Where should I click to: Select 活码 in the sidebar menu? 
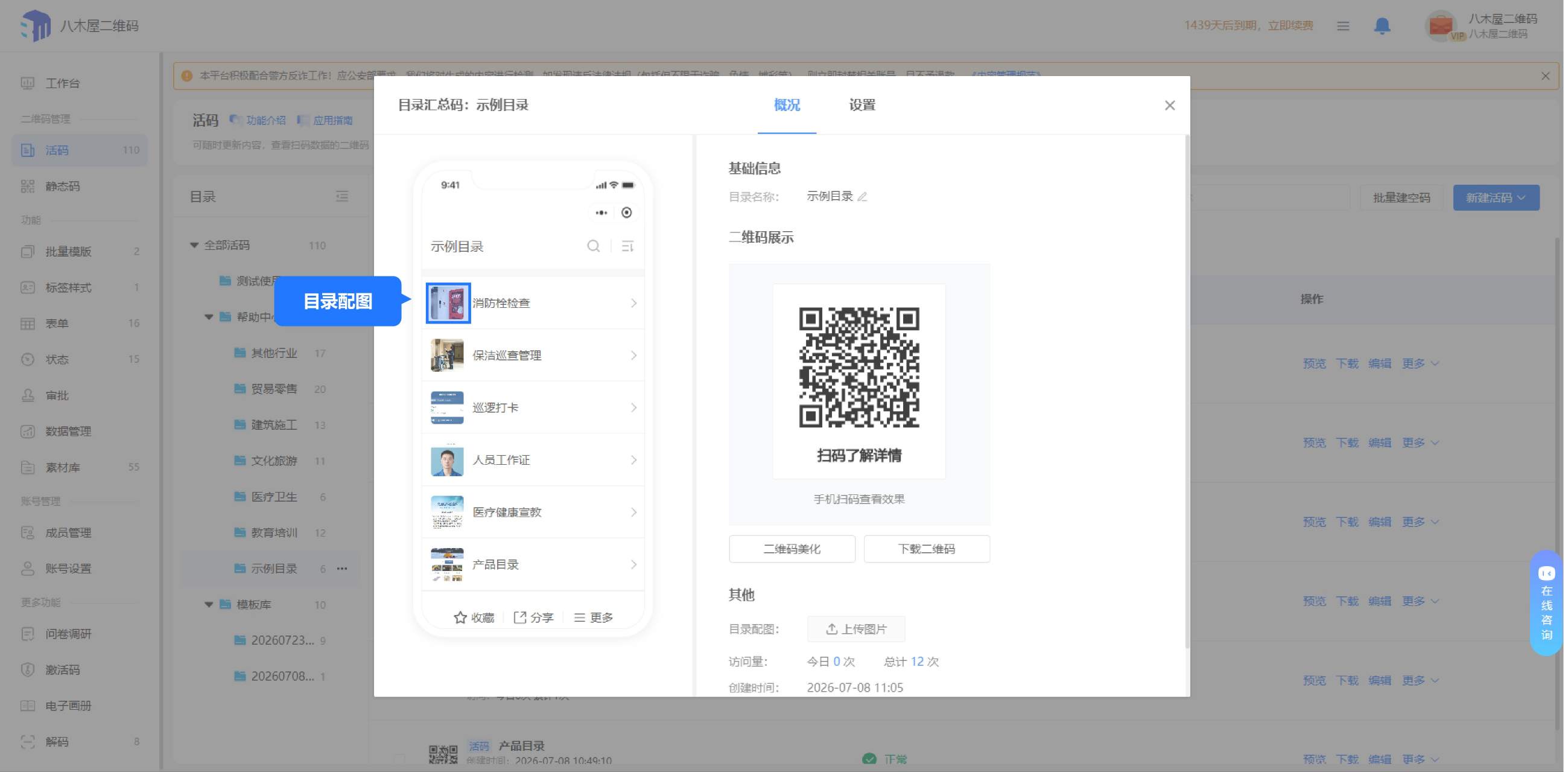pos(79,150)
